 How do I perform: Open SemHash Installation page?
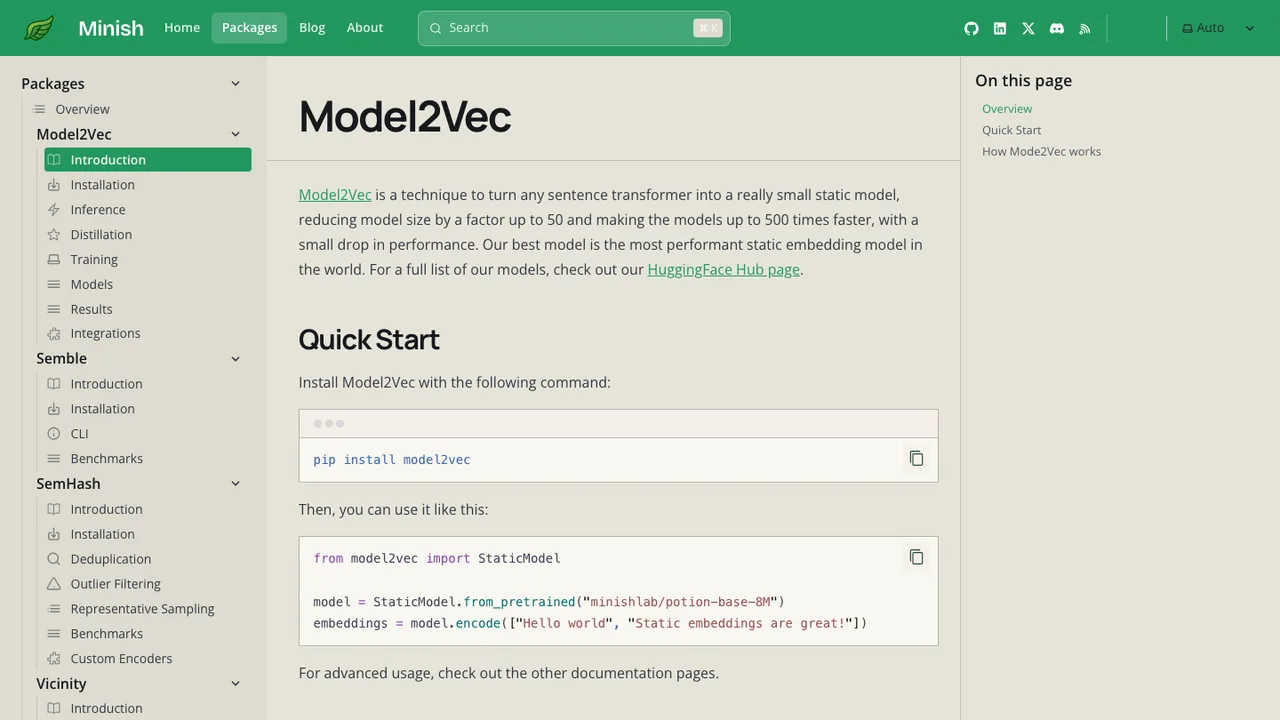click(x=102, y=534)
